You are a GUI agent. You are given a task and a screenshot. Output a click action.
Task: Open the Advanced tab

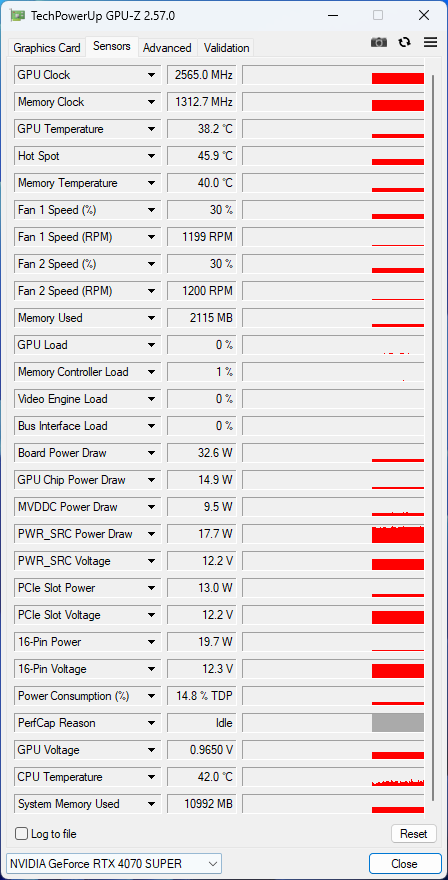click(x=167, y=48)
